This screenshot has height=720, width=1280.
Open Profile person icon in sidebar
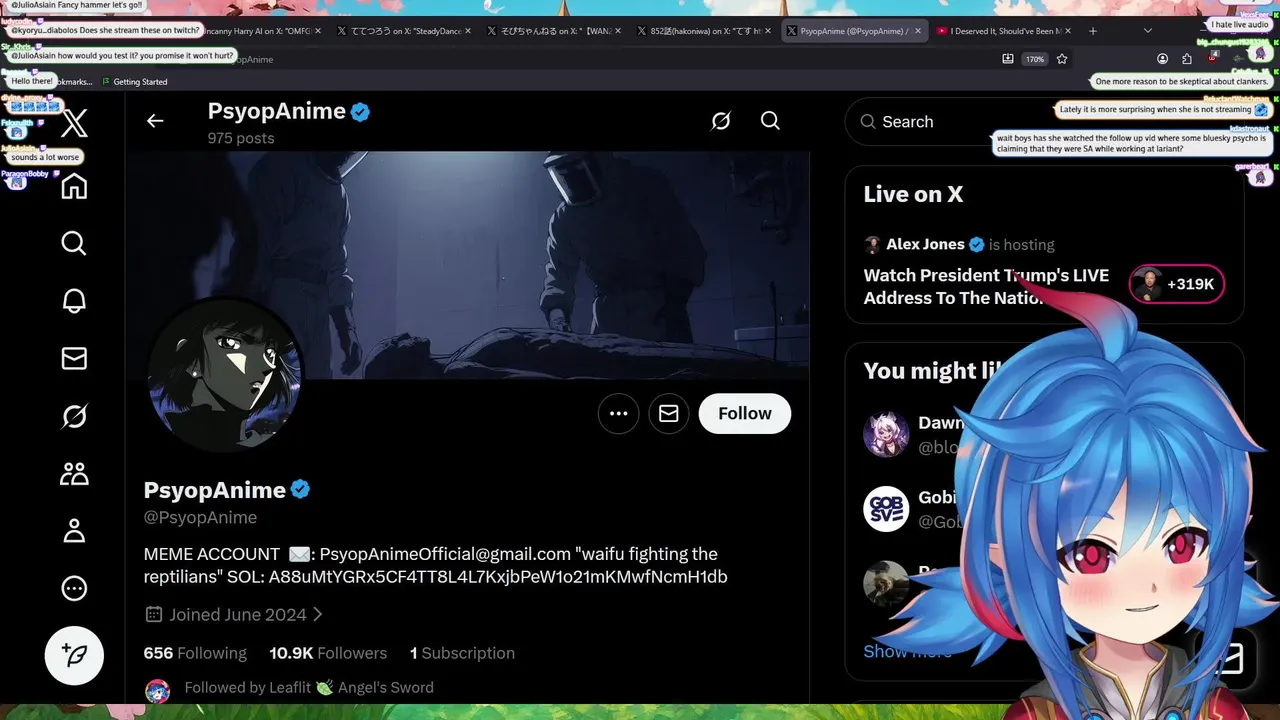[74, 531]
